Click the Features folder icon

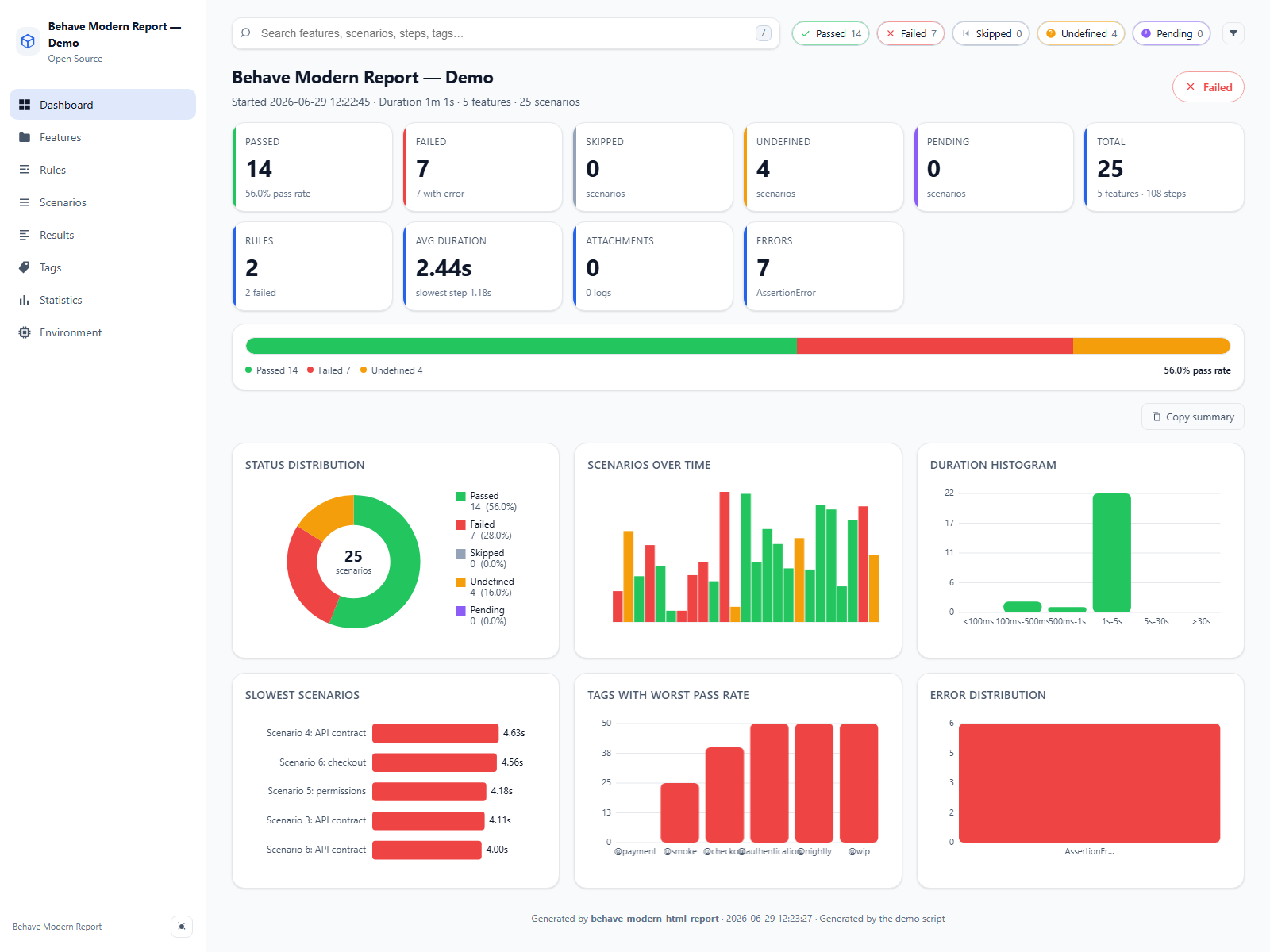pos(25,137)
